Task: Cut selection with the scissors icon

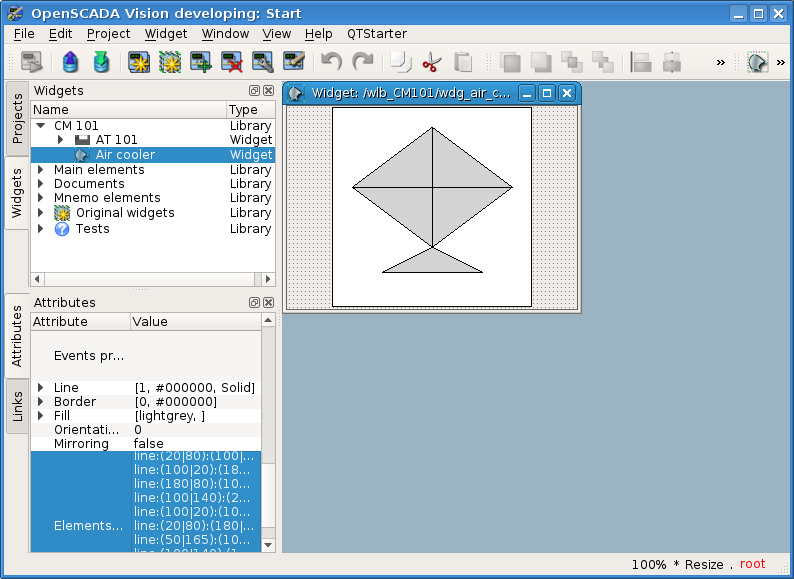Action: pos(431,63)
